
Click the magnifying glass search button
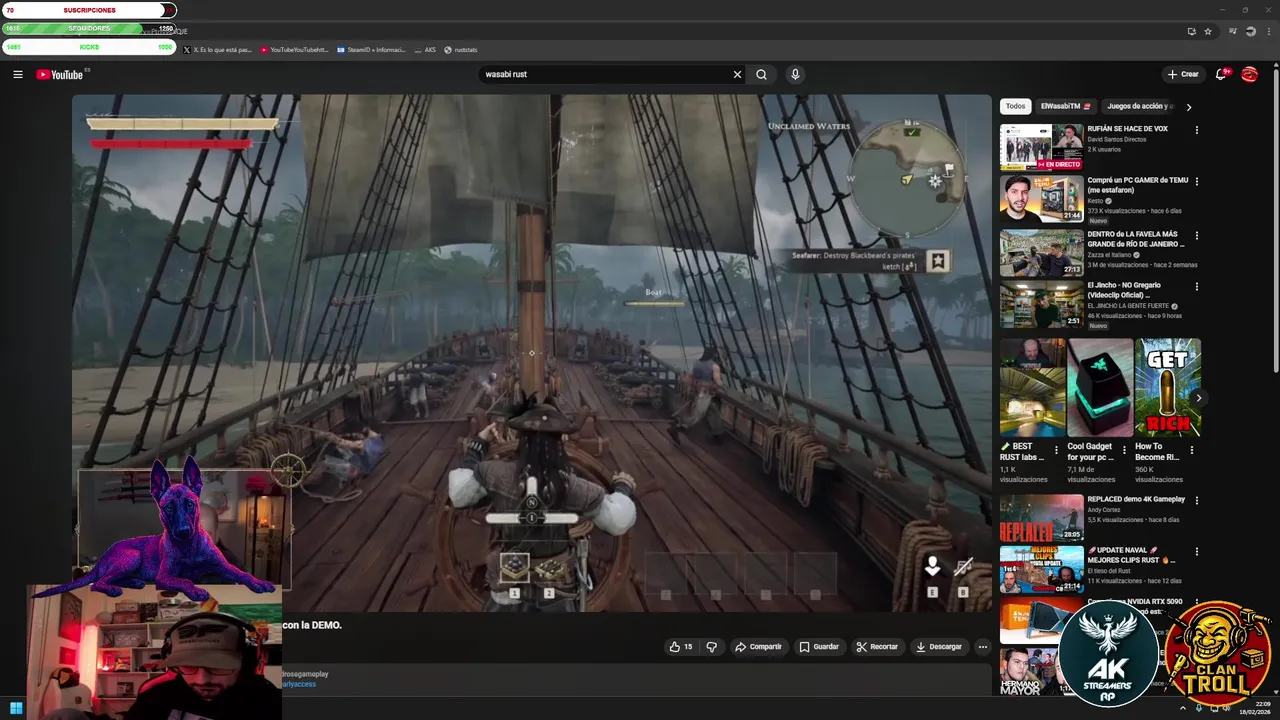(x=761, y=74)
